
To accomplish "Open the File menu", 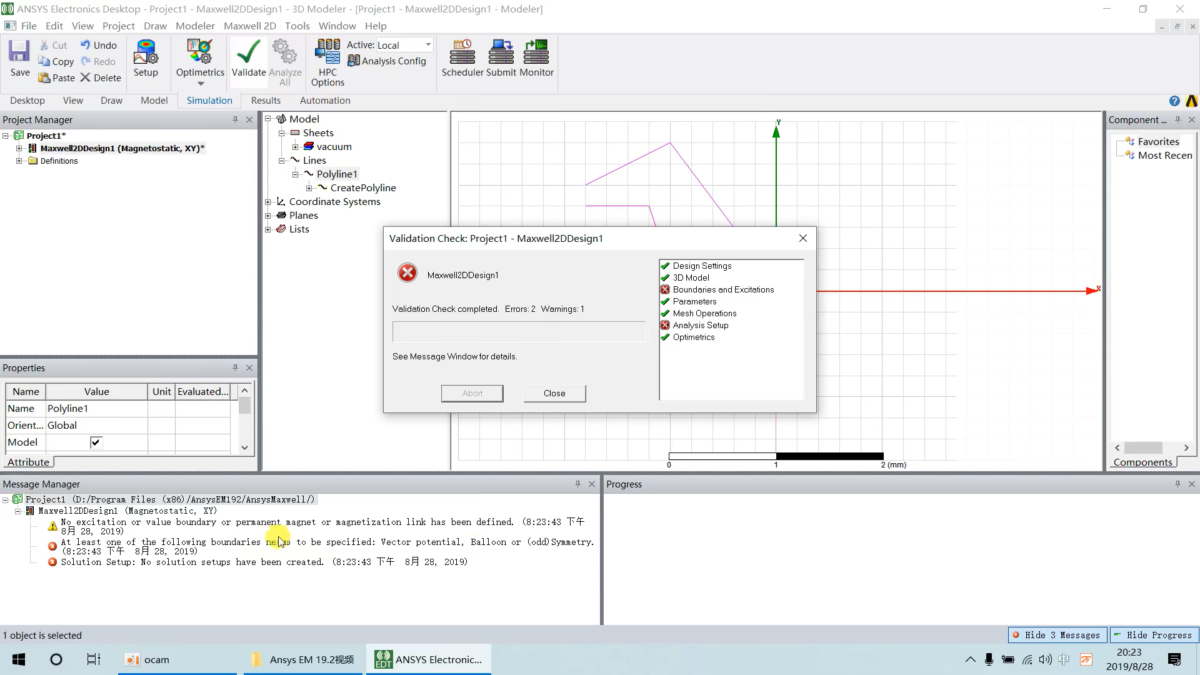I will pyautogui.click(x=28, y=26).
